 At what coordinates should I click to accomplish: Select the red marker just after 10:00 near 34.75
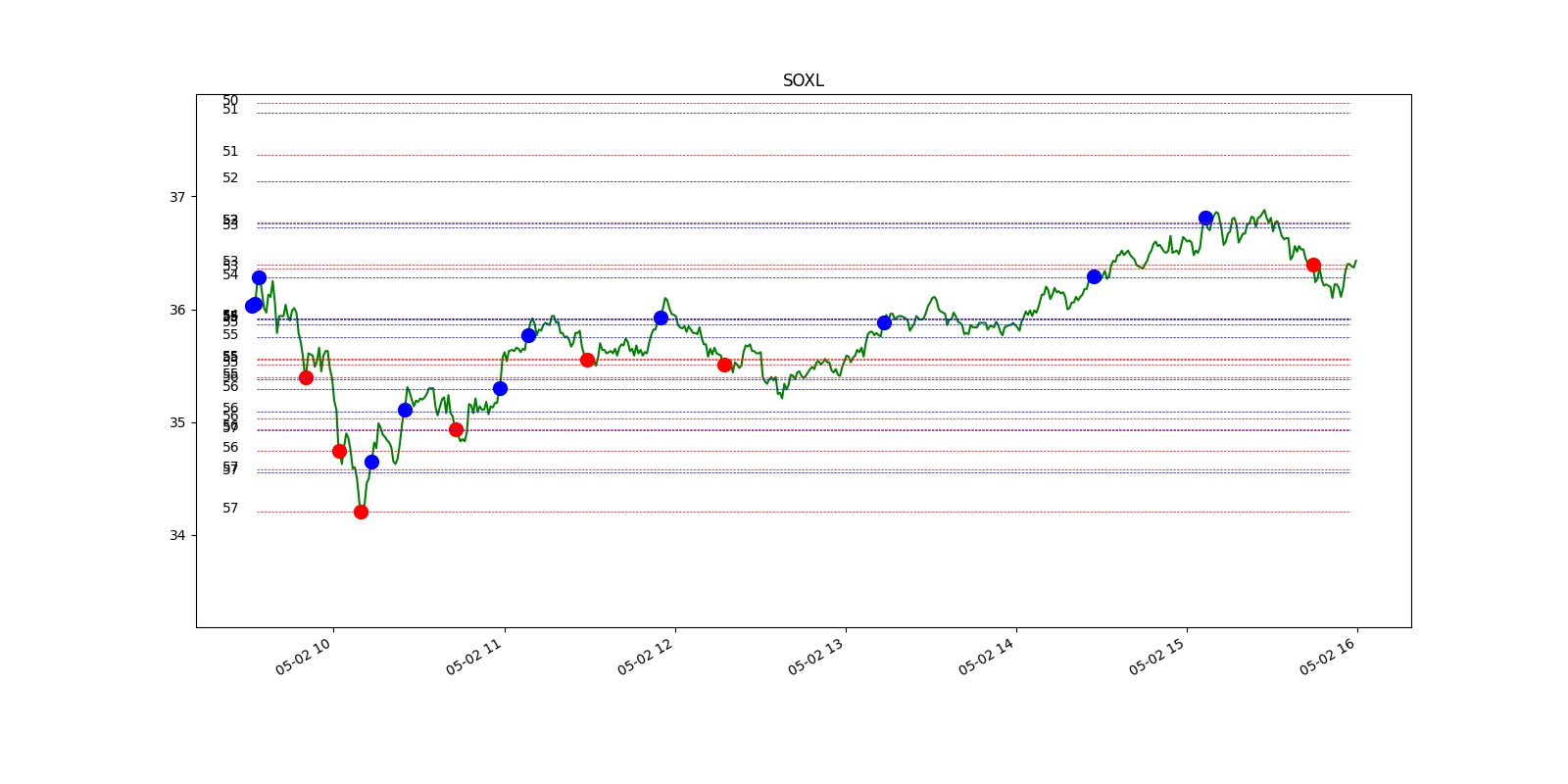(339, 451)
